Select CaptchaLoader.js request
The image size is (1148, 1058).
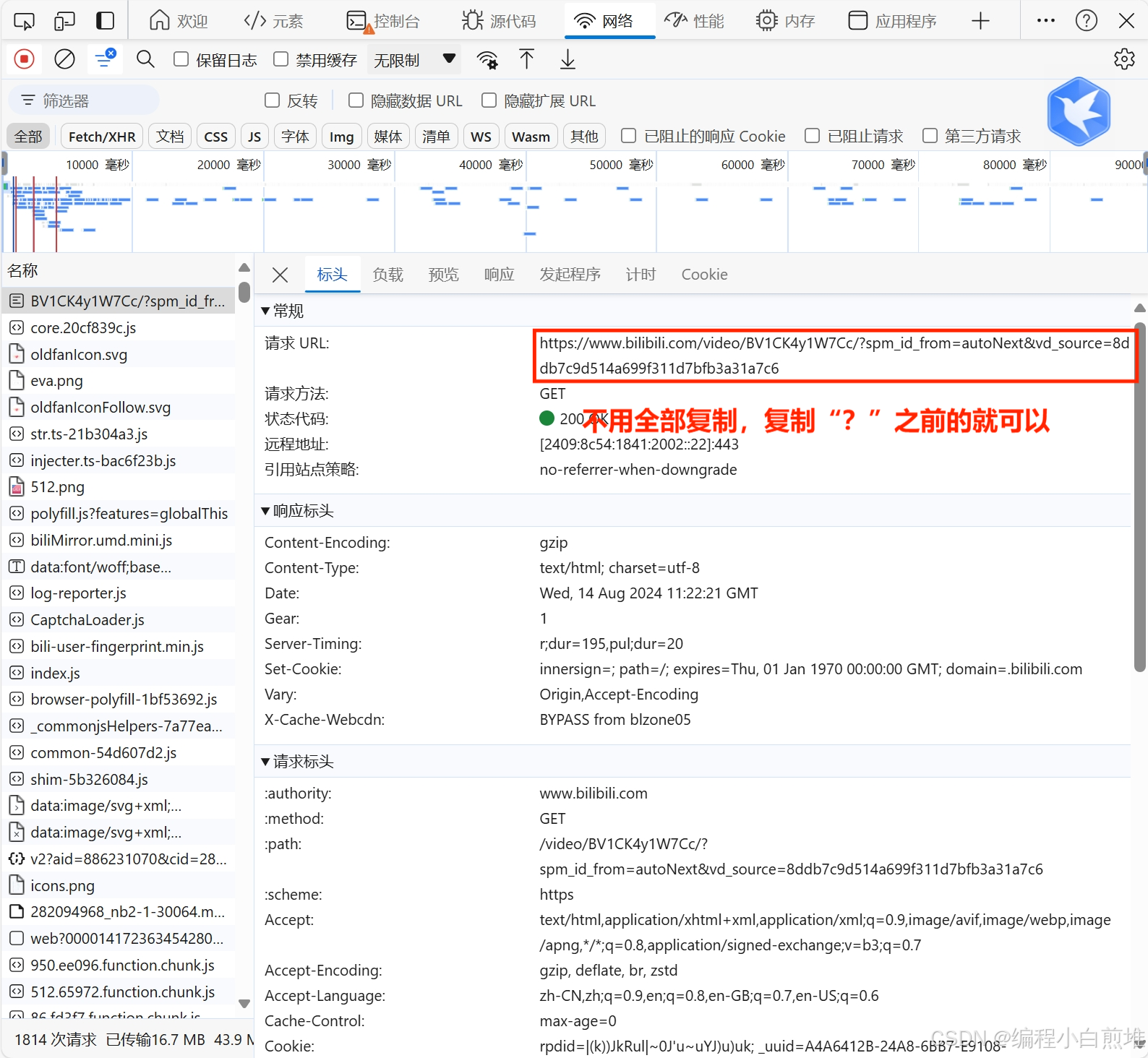(x=119, y=620)
